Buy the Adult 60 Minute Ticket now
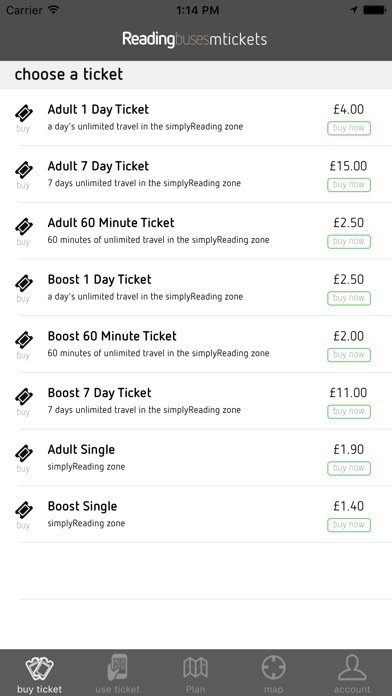 [349, 241]
